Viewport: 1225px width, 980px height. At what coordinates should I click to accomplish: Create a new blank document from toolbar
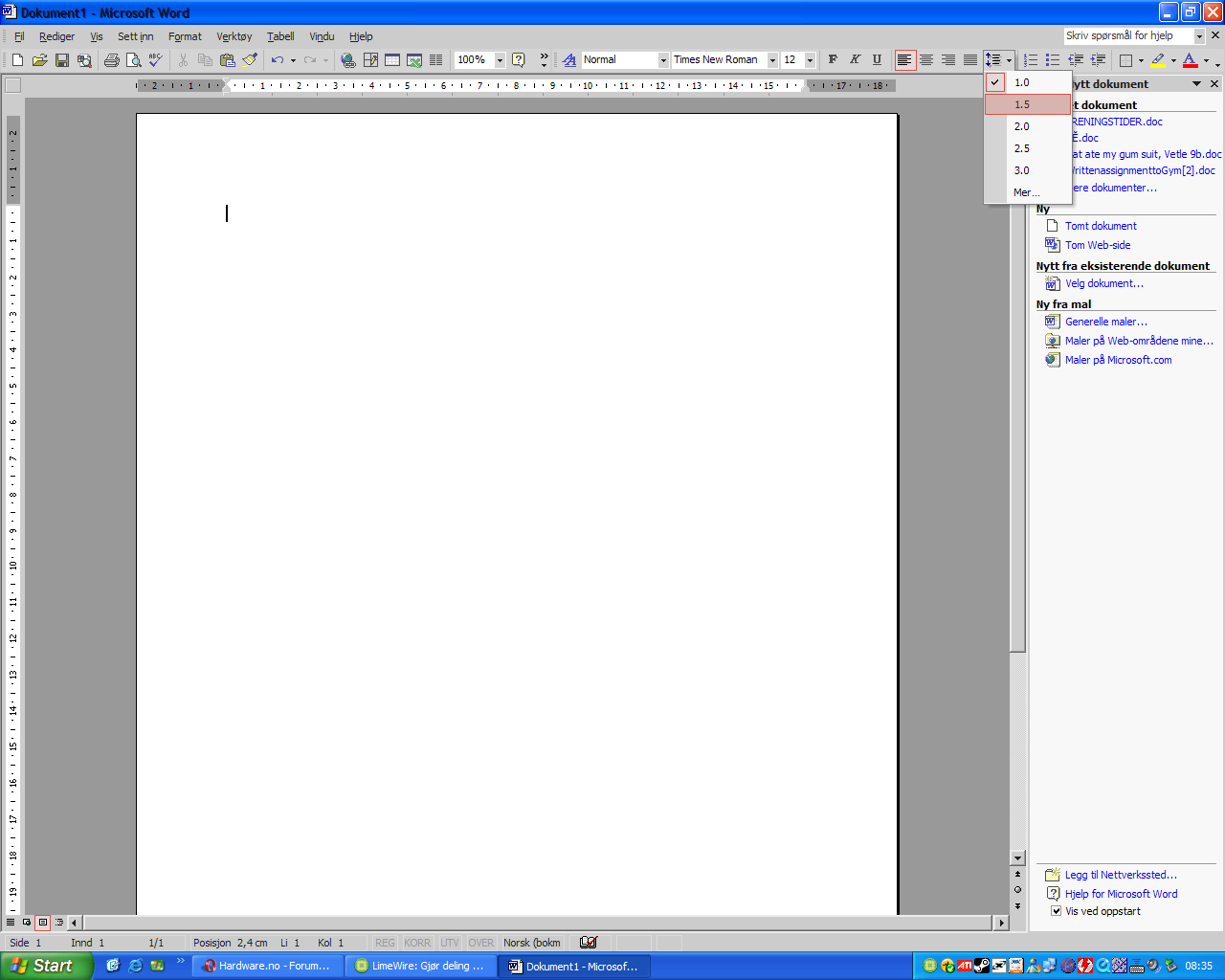coord(17,60)
